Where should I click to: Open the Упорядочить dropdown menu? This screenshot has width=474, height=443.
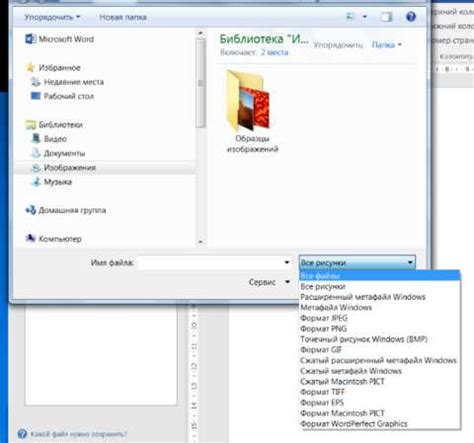pos(52,17)
